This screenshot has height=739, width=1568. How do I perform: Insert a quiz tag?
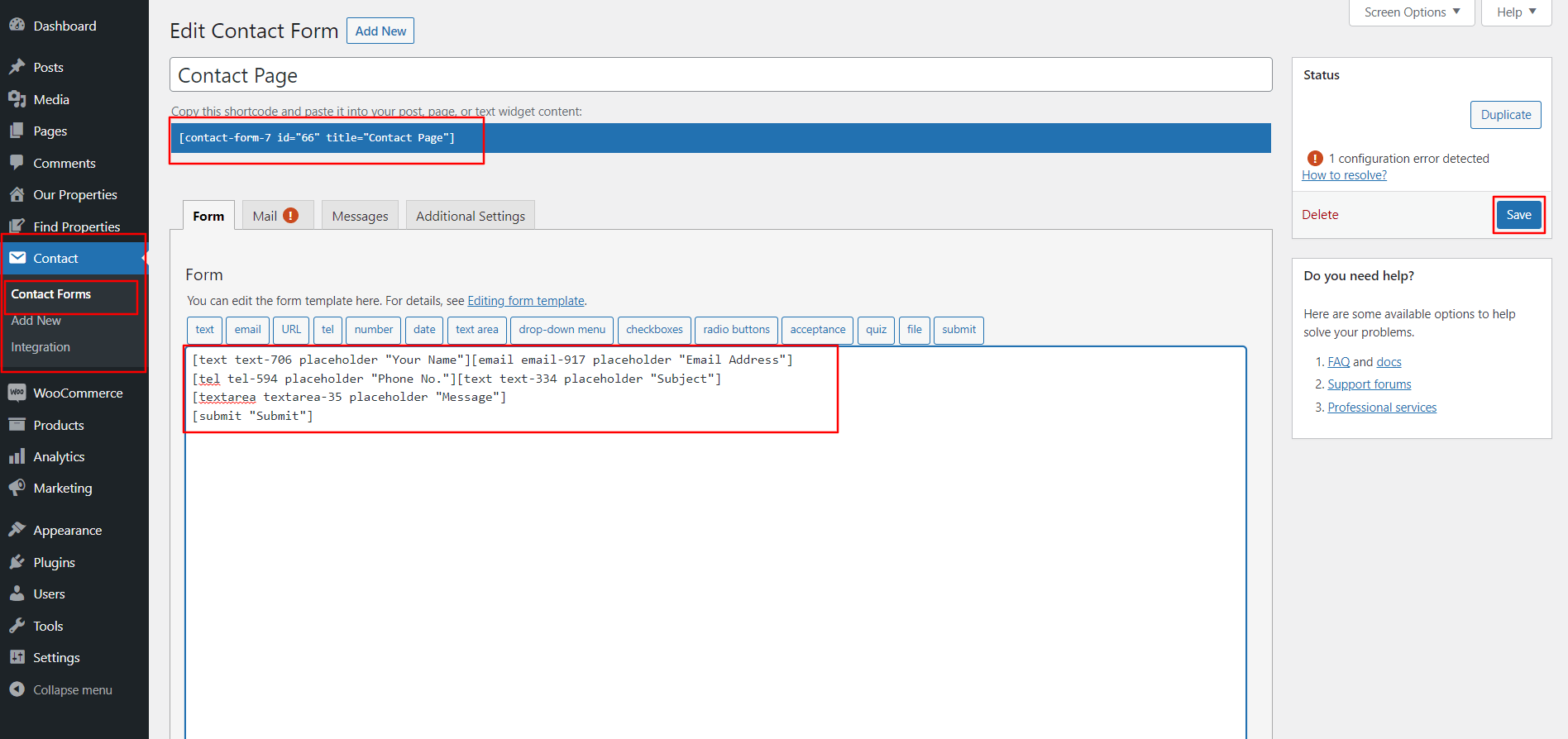[876, 330]
